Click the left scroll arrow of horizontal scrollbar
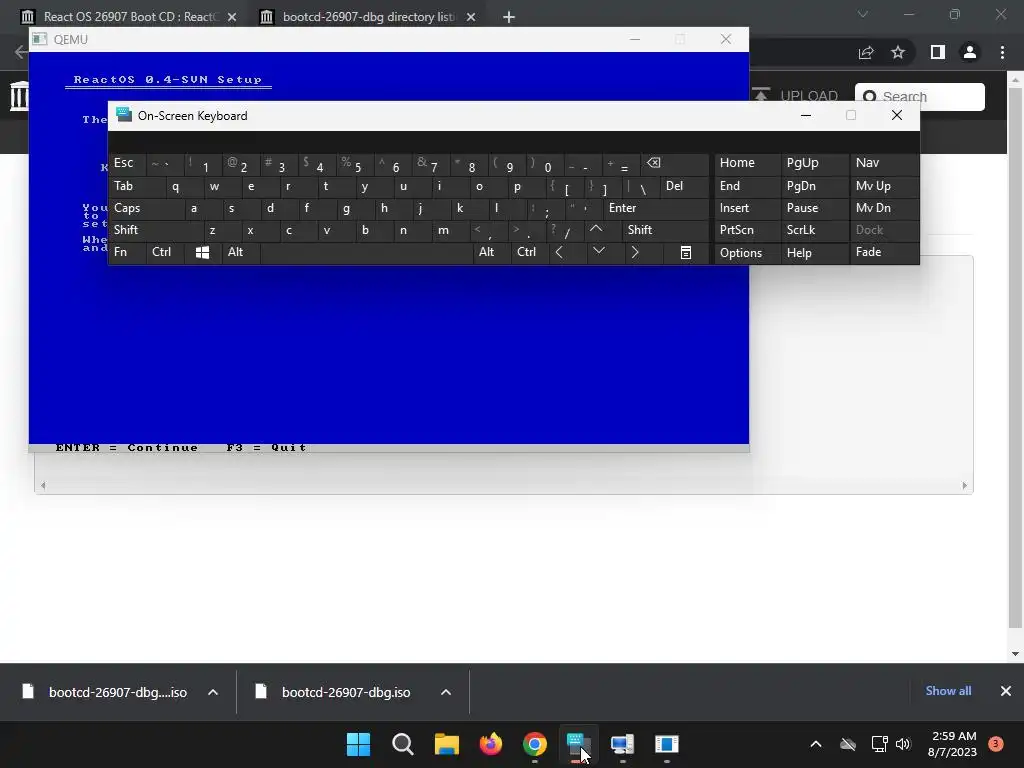Image resolution: width=1024 pixels, height=768 pixels. click(43, 485)
